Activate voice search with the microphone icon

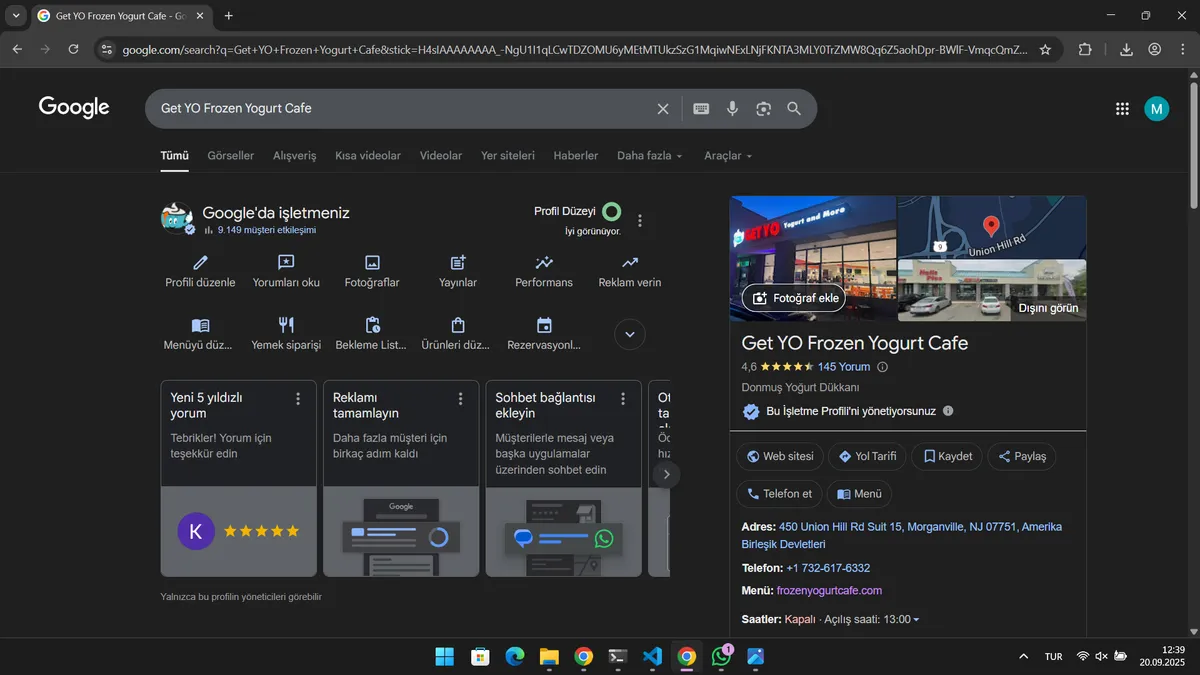tap(732, 108)
